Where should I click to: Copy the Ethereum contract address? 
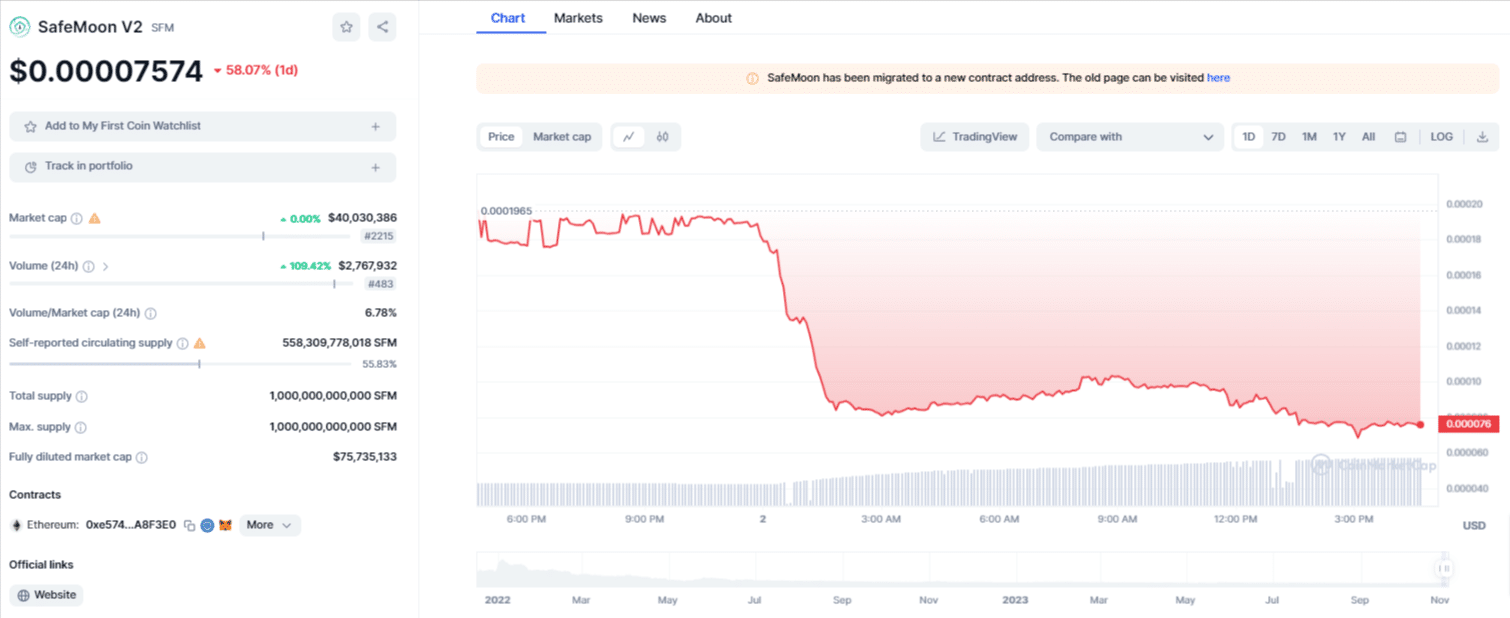click(x=189, y=525)
